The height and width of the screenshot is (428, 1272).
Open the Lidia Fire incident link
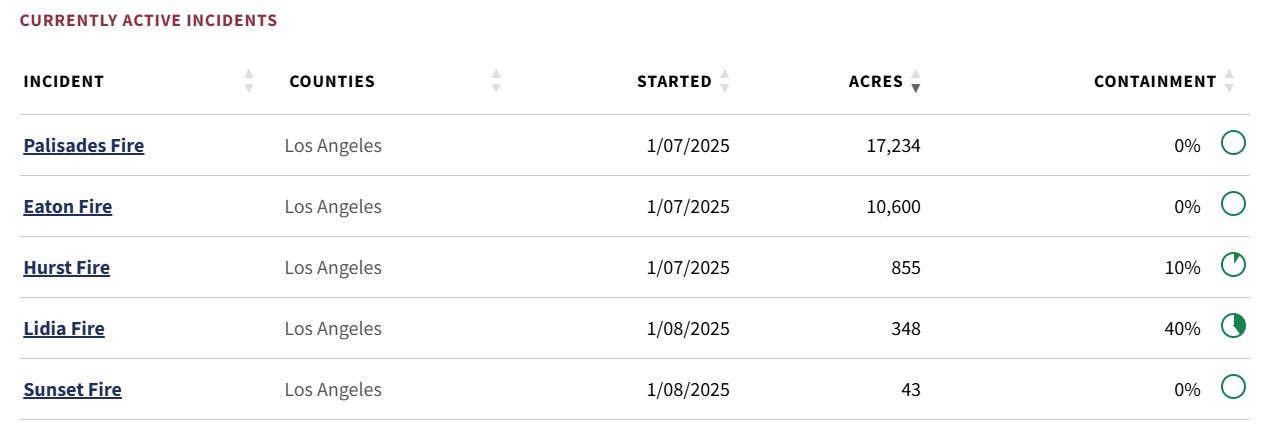click(64, 329)
